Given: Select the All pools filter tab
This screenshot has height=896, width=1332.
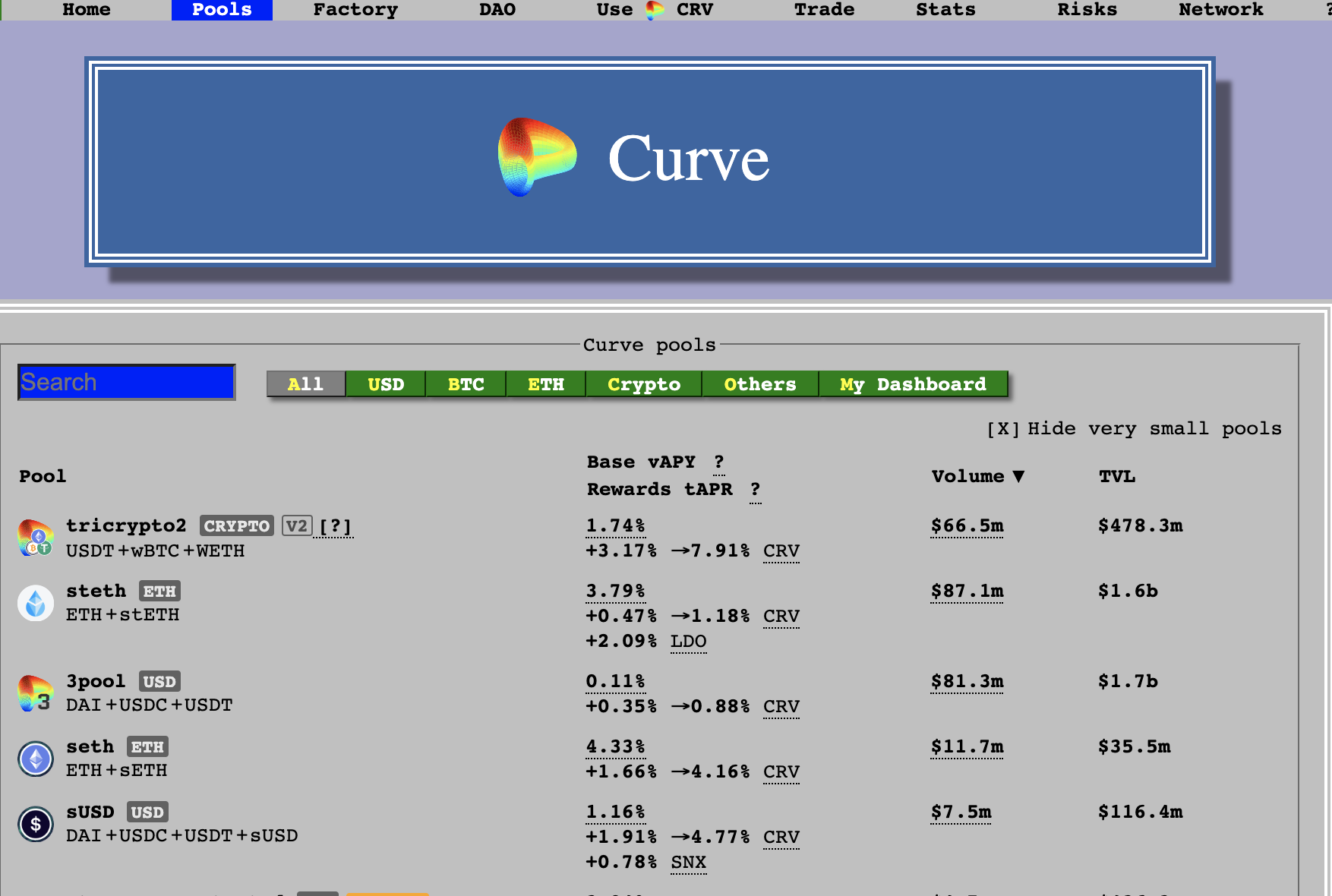Looking at the screenshot, I should (306, 384).
